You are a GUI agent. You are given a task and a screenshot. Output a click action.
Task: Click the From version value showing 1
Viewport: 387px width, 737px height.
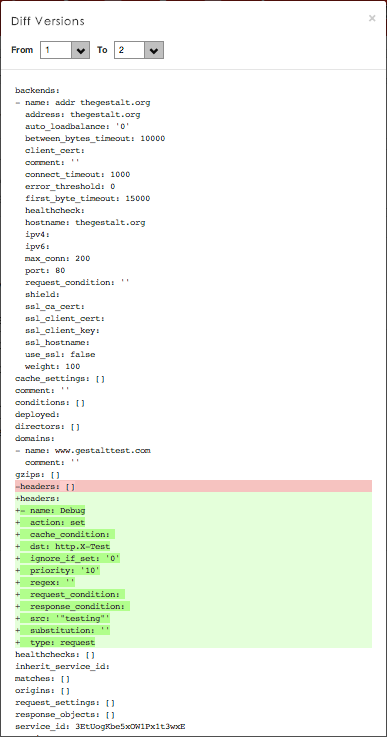(x=56, y=50)
